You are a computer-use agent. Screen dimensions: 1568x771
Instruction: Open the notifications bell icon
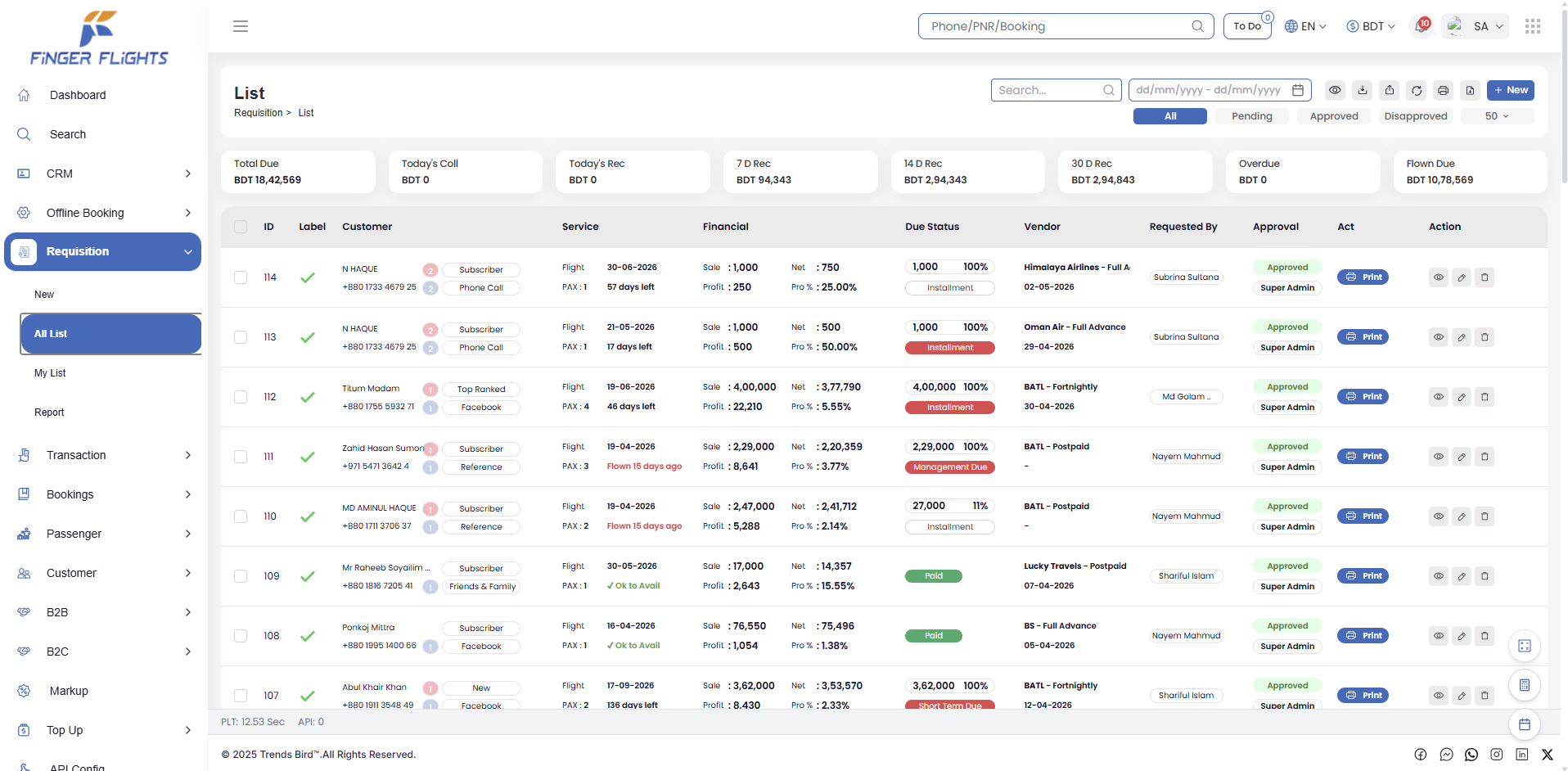coord(1422,26)
